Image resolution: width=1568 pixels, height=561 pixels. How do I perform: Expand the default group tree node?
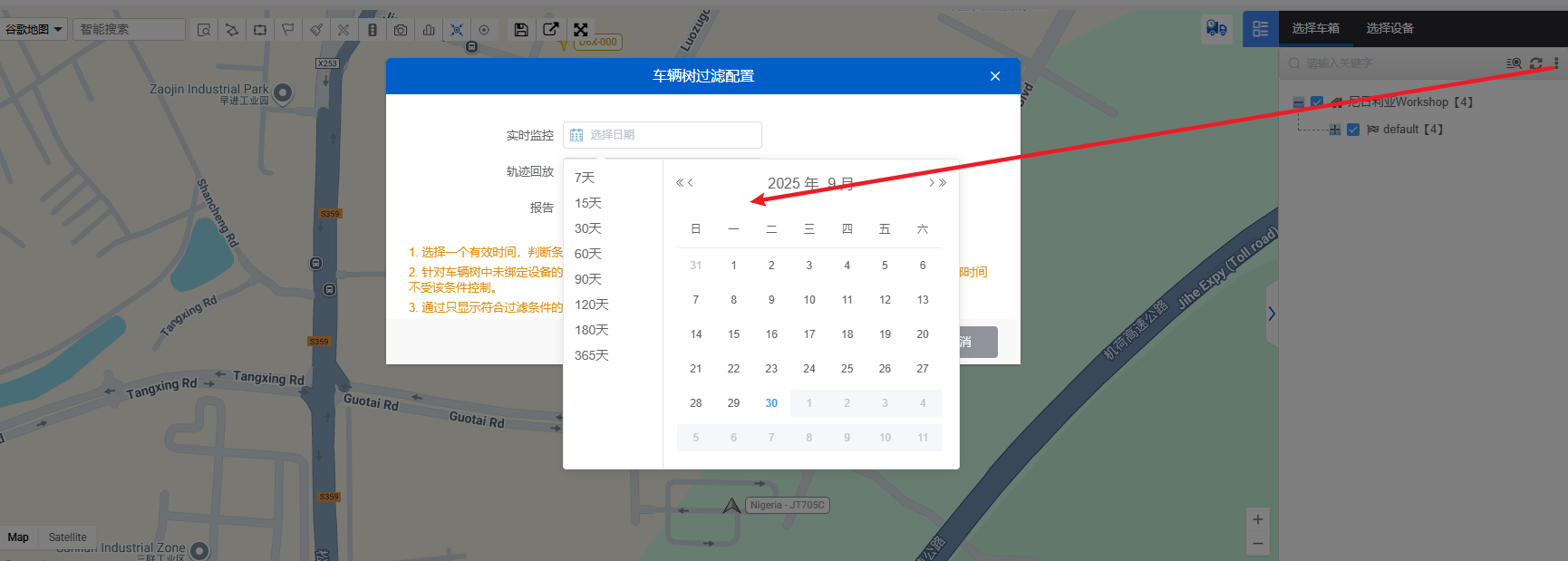(x=1334, y=130)
